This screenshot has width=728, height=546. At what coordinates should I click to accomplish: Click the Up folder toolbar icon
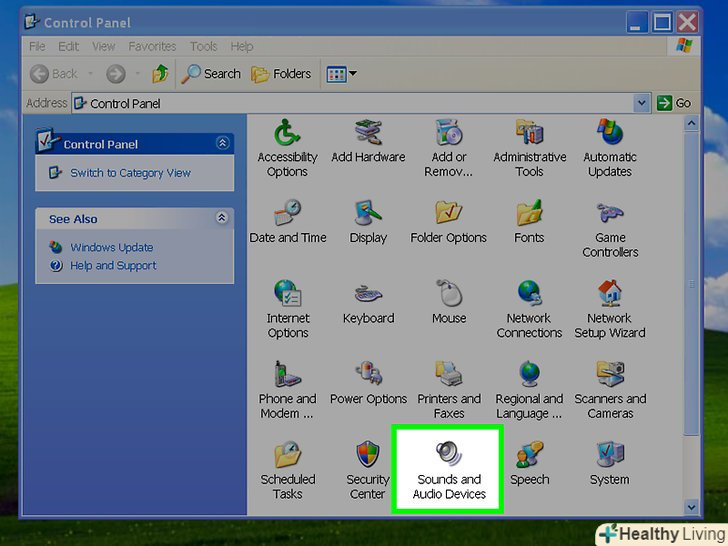point(161,73)
